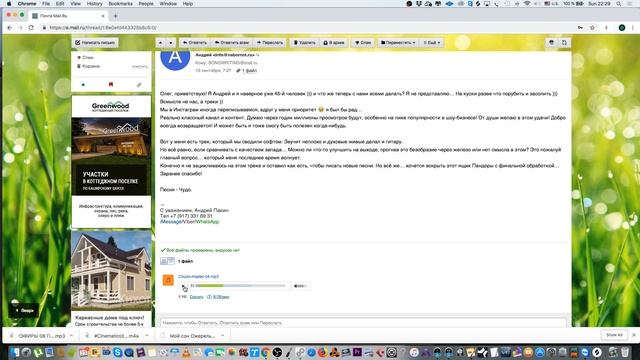
Task: Filter by attachments paperclip icon
Action: click(139, 85)
